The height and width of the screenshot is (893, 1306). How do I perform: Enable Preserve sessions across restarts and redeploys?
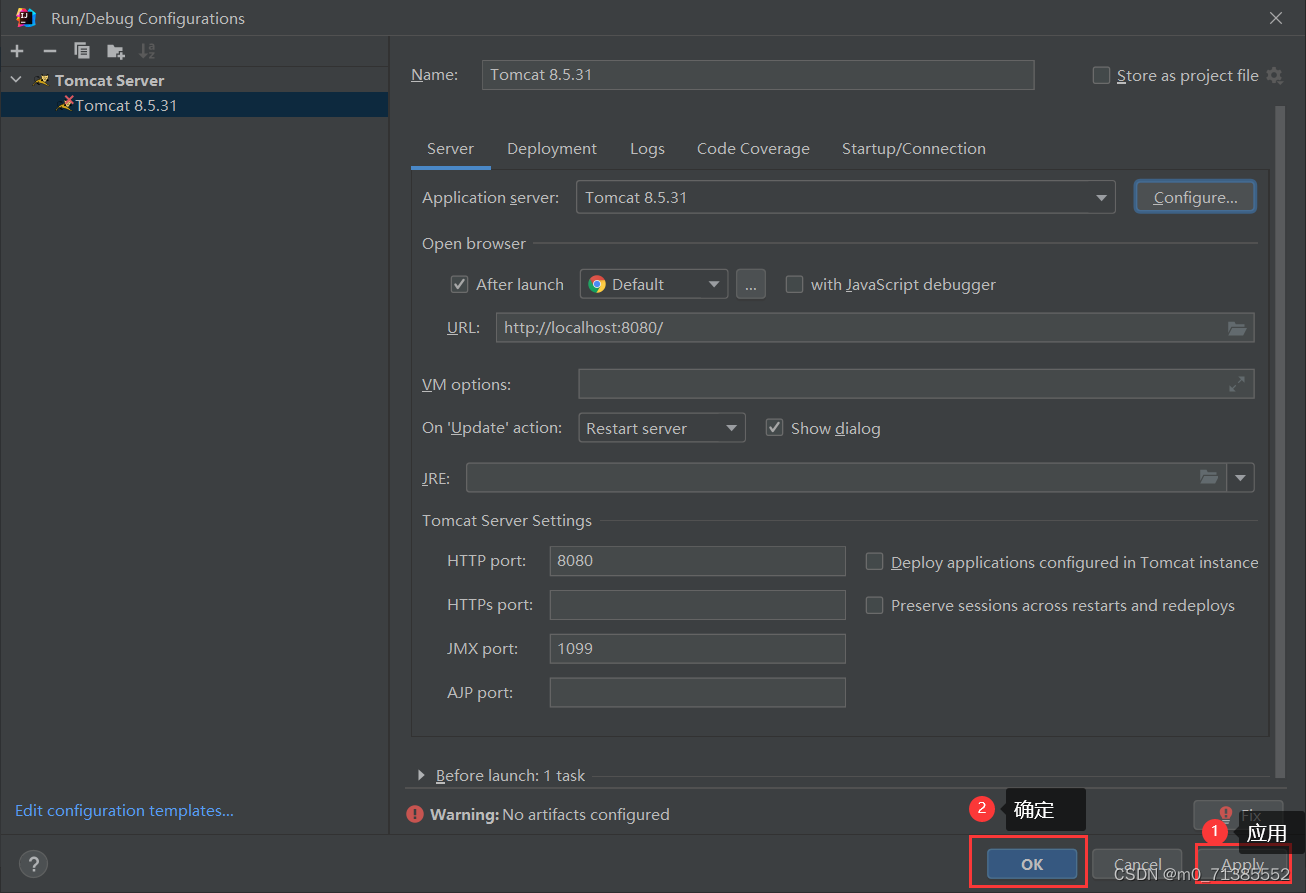[874, 605]
